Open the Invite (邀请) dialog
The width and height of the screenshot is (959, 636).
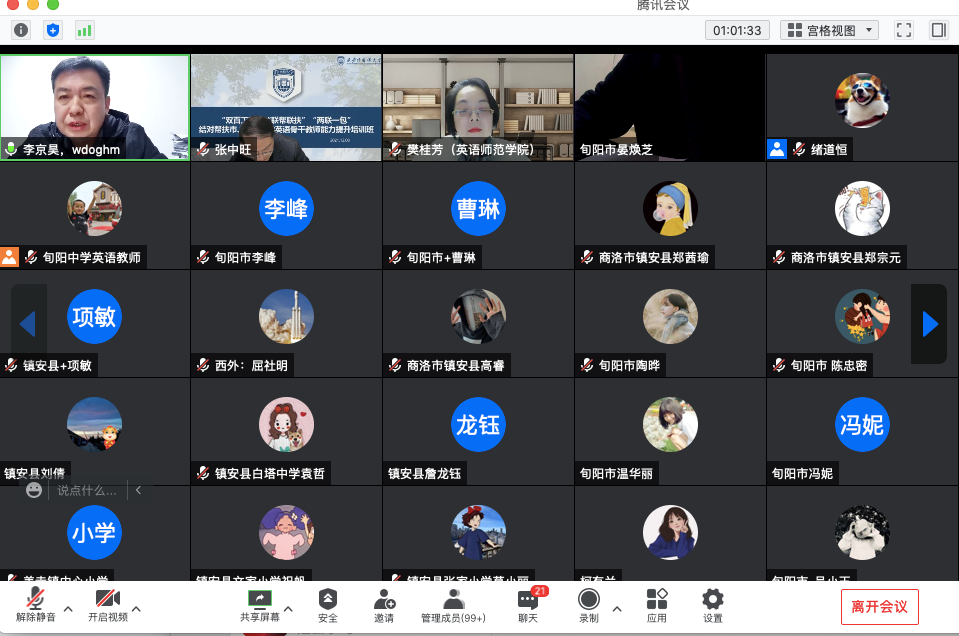[x=384, y=605]
